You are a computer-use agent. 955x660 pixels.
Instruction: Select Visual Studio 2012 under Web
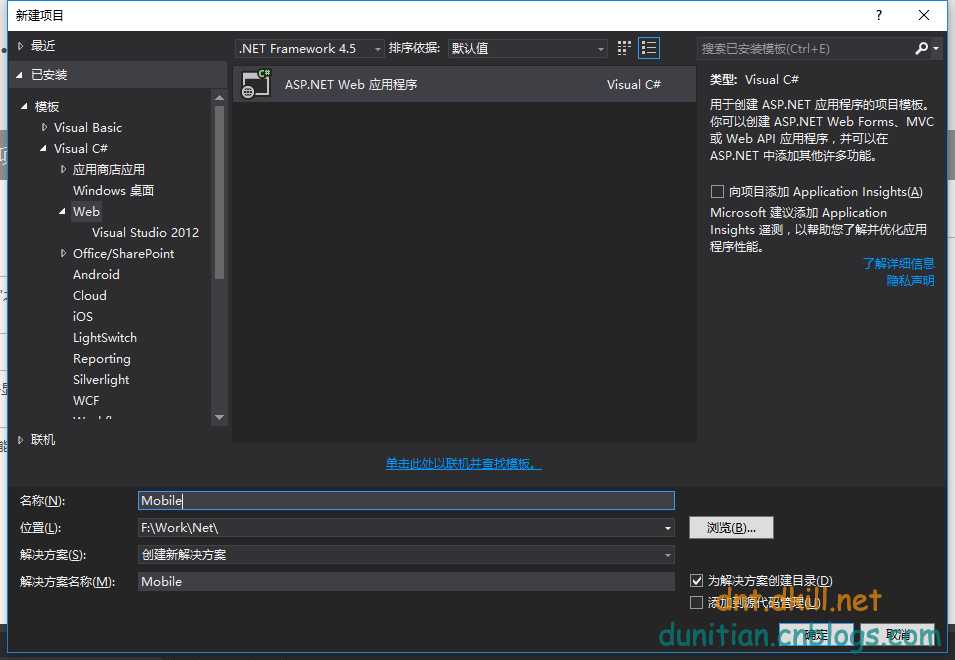[x=145, y=233]
